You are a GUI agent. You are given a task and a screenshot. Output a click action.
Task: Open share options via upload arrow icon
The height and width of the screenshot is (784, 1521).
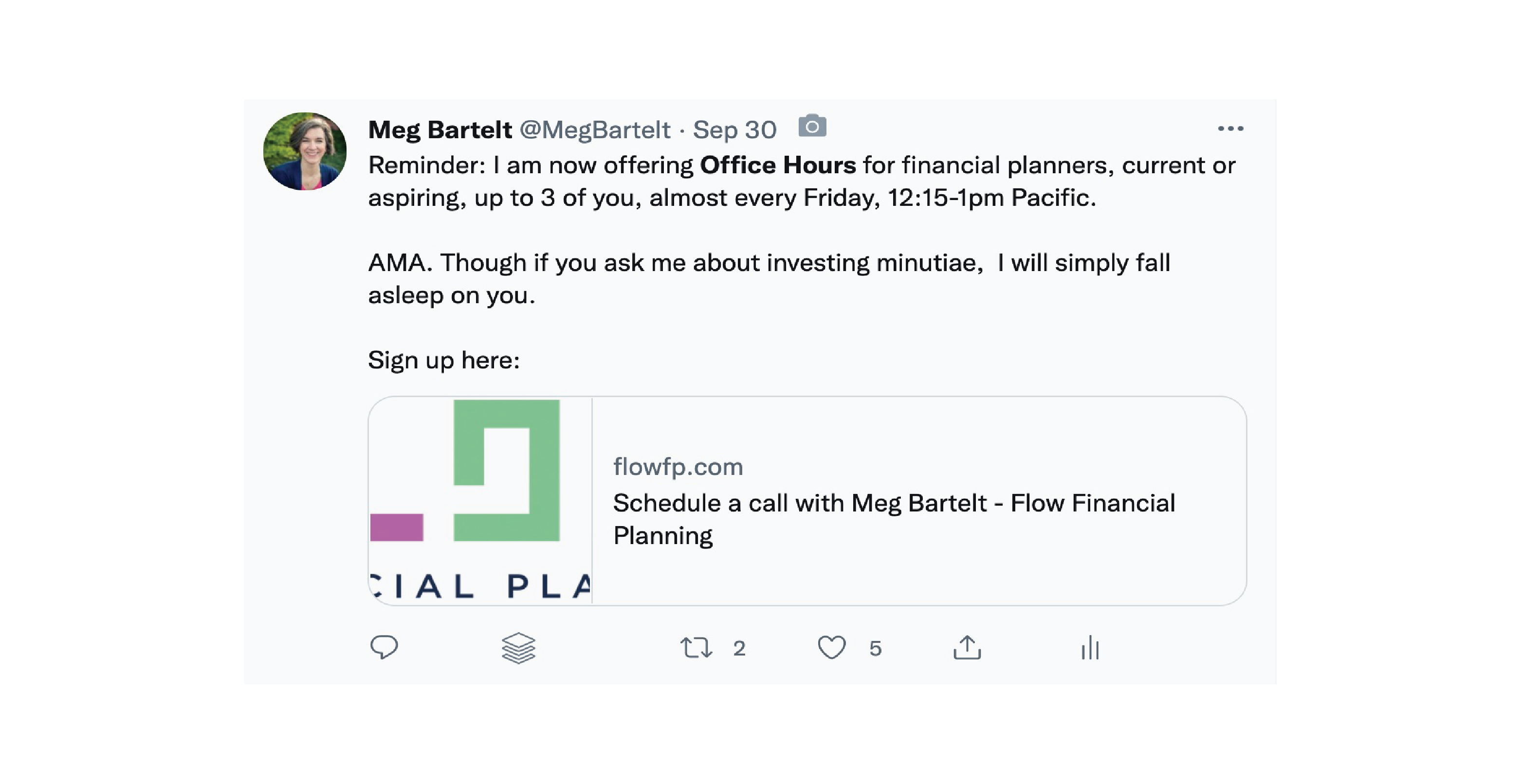pos(967,647)
